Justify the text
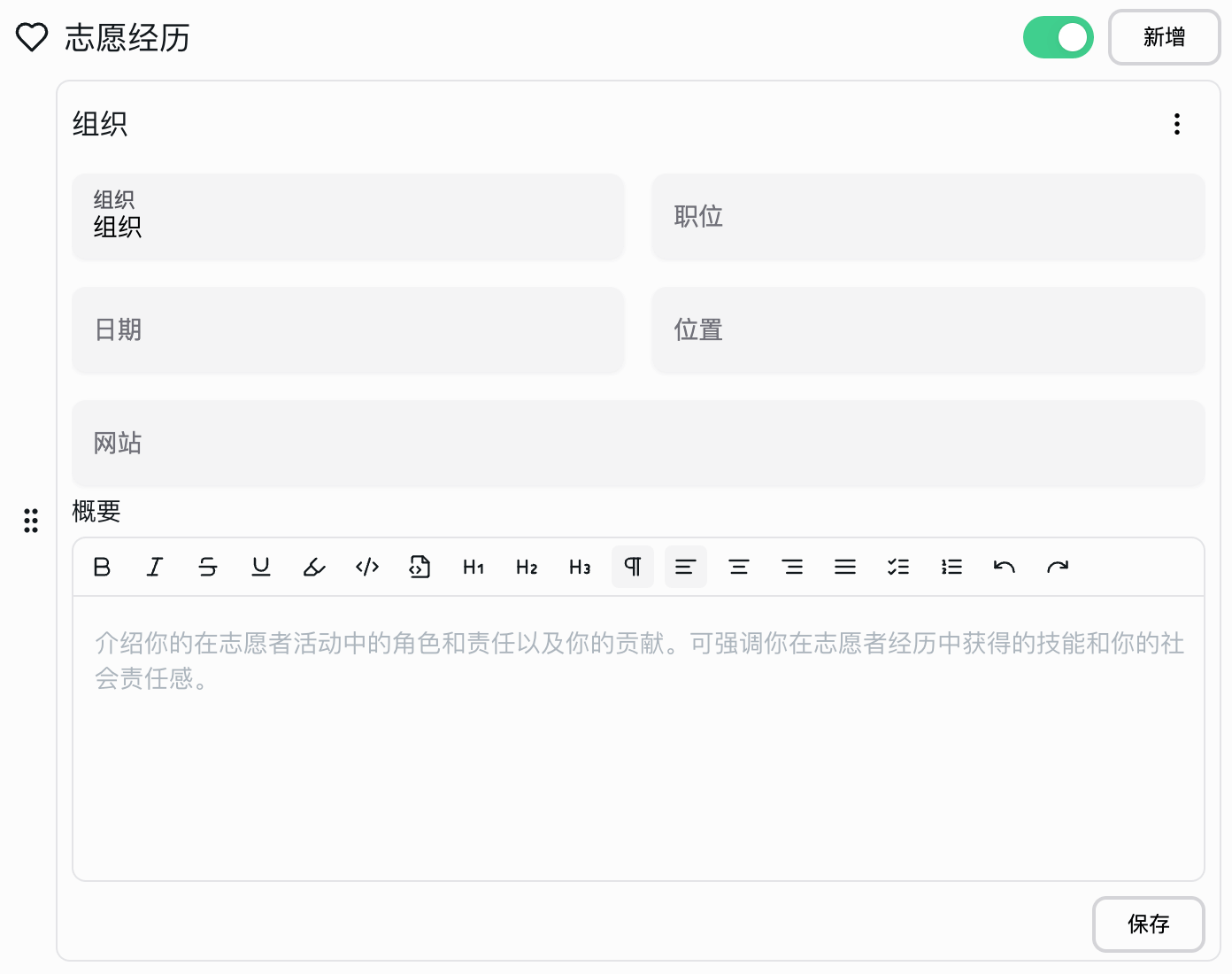The image size is (1232, 974). (845, 567)
